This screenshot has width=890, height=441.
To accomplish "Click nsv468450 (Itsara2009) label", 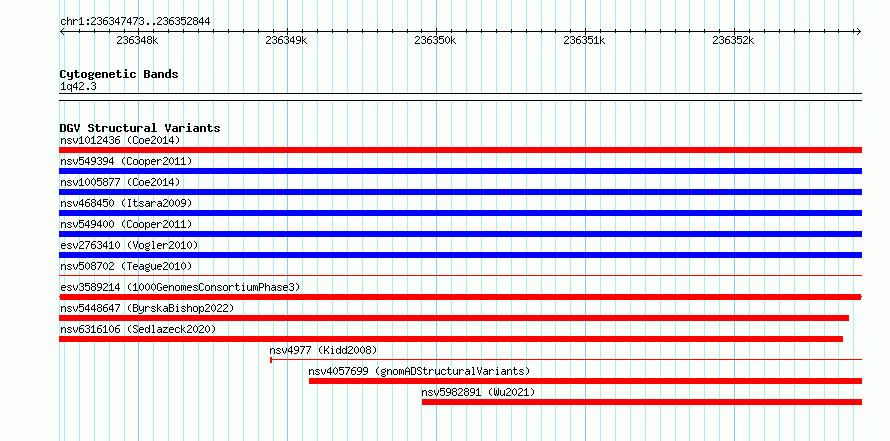I will click(126, 203).
